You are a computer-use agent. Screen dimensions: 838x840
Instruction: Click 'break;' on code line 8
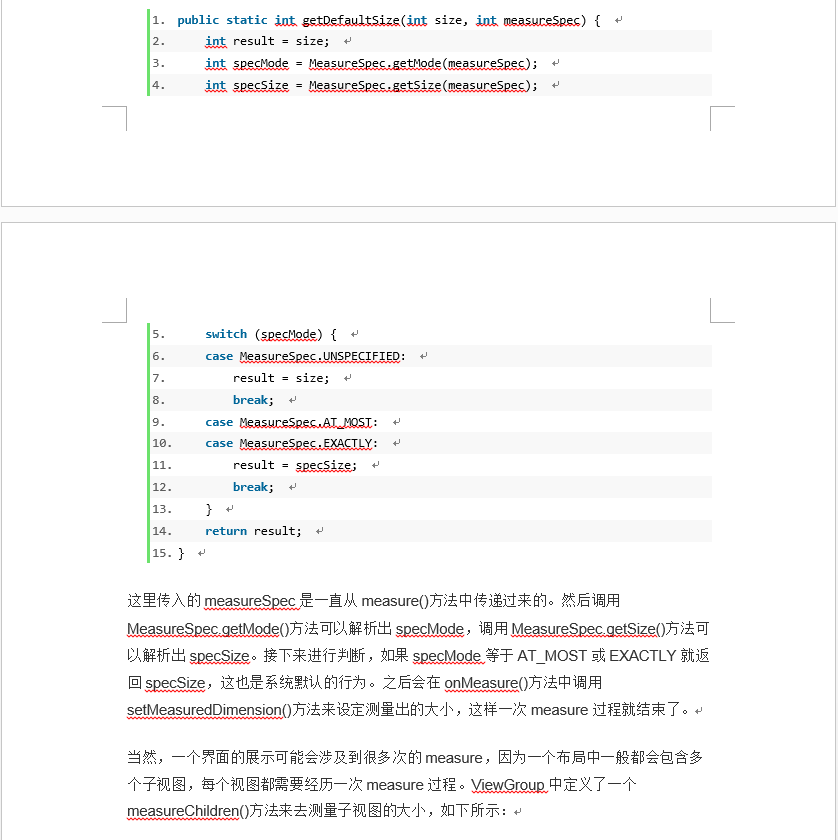click(x=253, y=400)
